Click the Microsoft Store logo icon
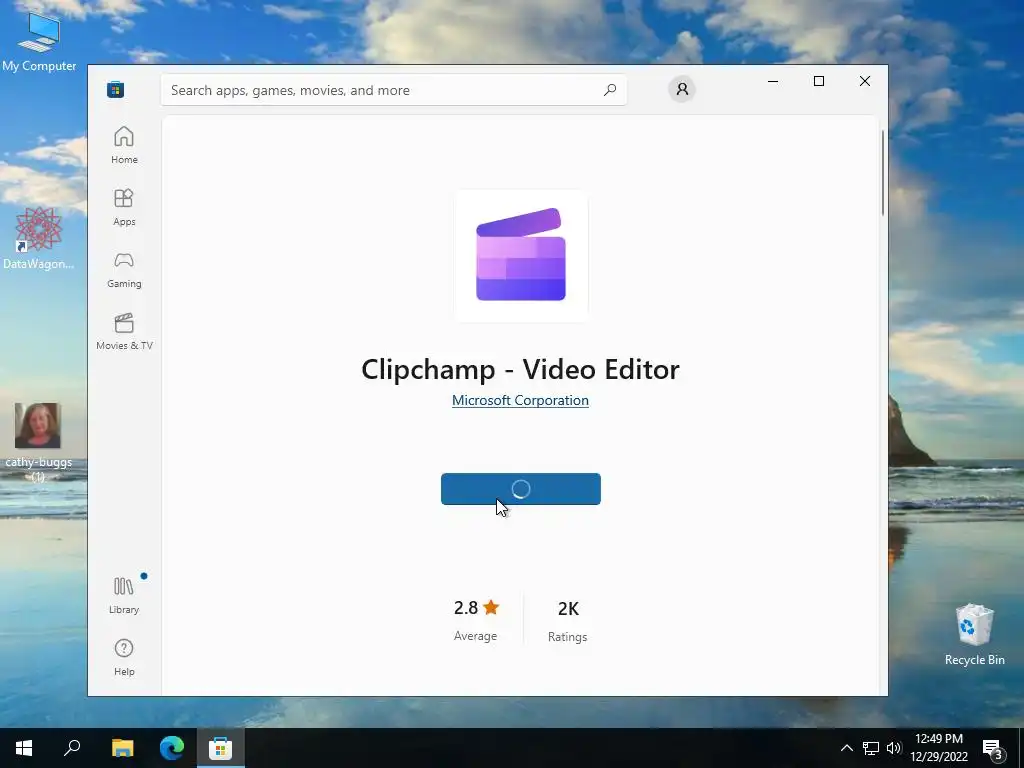The height and width of the screenshot is (768, 1024). [116, 89]
